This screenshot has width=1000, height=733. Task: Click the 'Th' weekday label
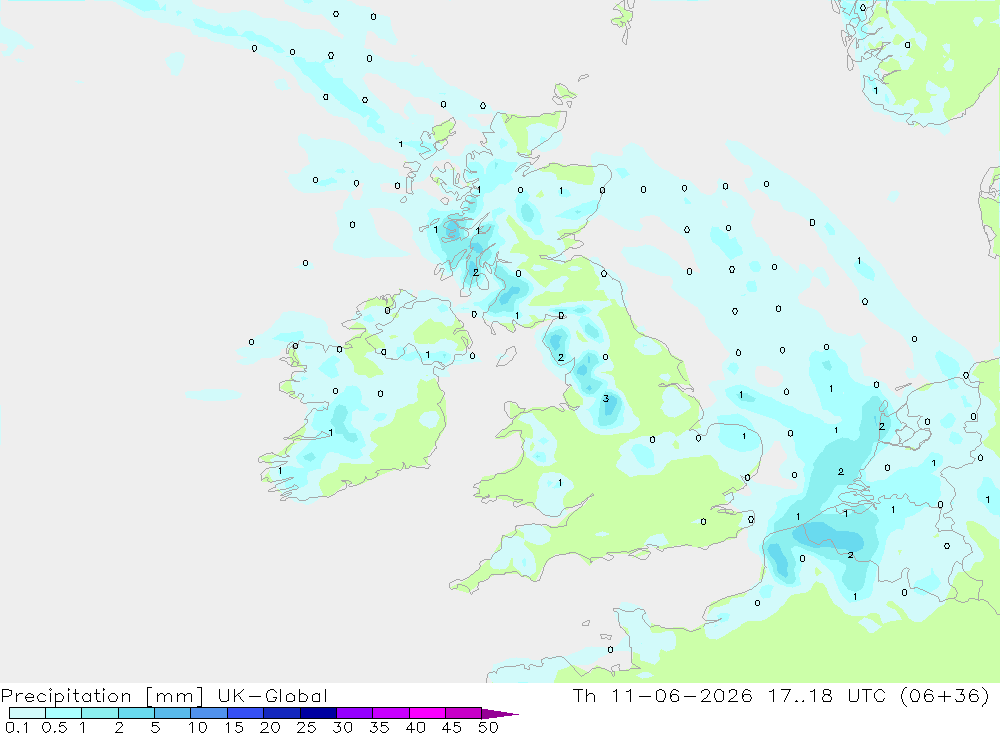click(584, 695)
